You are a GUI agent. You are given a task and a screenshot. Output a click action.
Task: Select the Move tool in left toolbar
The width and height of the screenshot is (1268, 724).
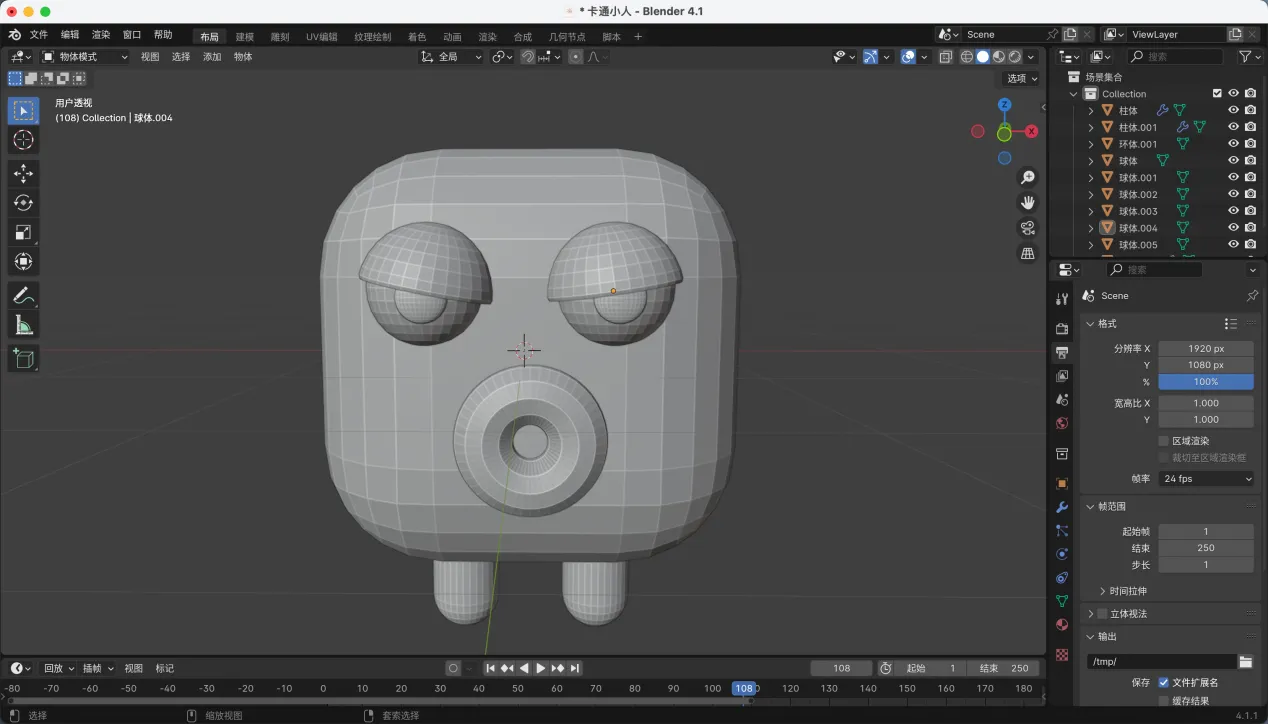tap(23, 173)
